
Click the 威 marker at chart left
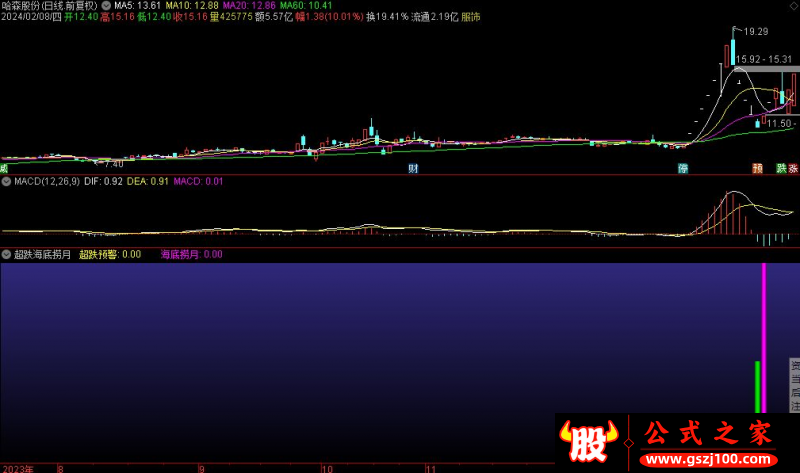[x=4, y=169]
